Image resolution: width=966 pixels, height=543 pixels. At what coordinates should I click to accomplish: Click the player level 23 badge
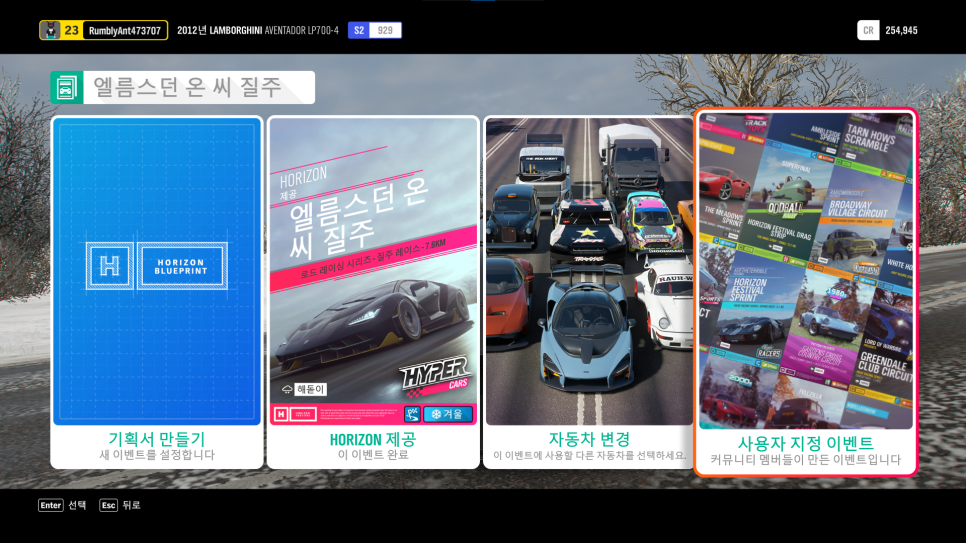71,30
